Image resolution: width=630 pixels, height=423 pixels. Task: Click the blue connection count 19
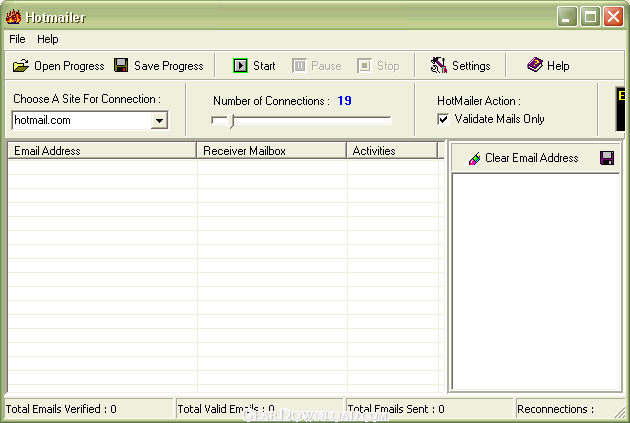click(x=344, y=100)
